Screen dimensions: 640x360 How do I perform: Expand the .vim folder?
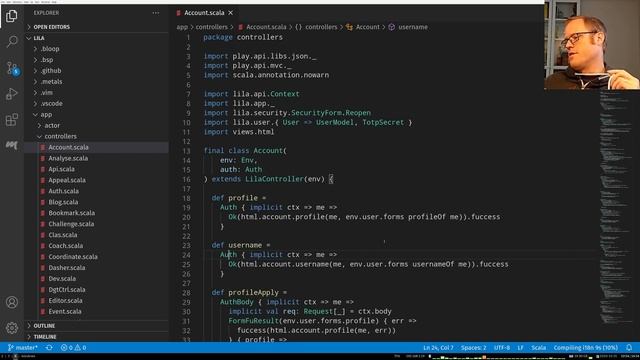tap(96, 93)
